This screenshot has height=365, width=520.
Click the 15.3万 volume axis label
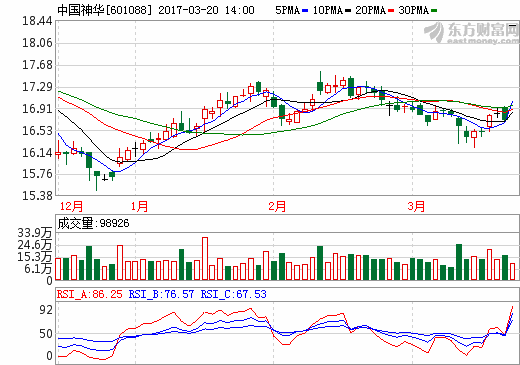pyautogui.click(x=35, y=257)
